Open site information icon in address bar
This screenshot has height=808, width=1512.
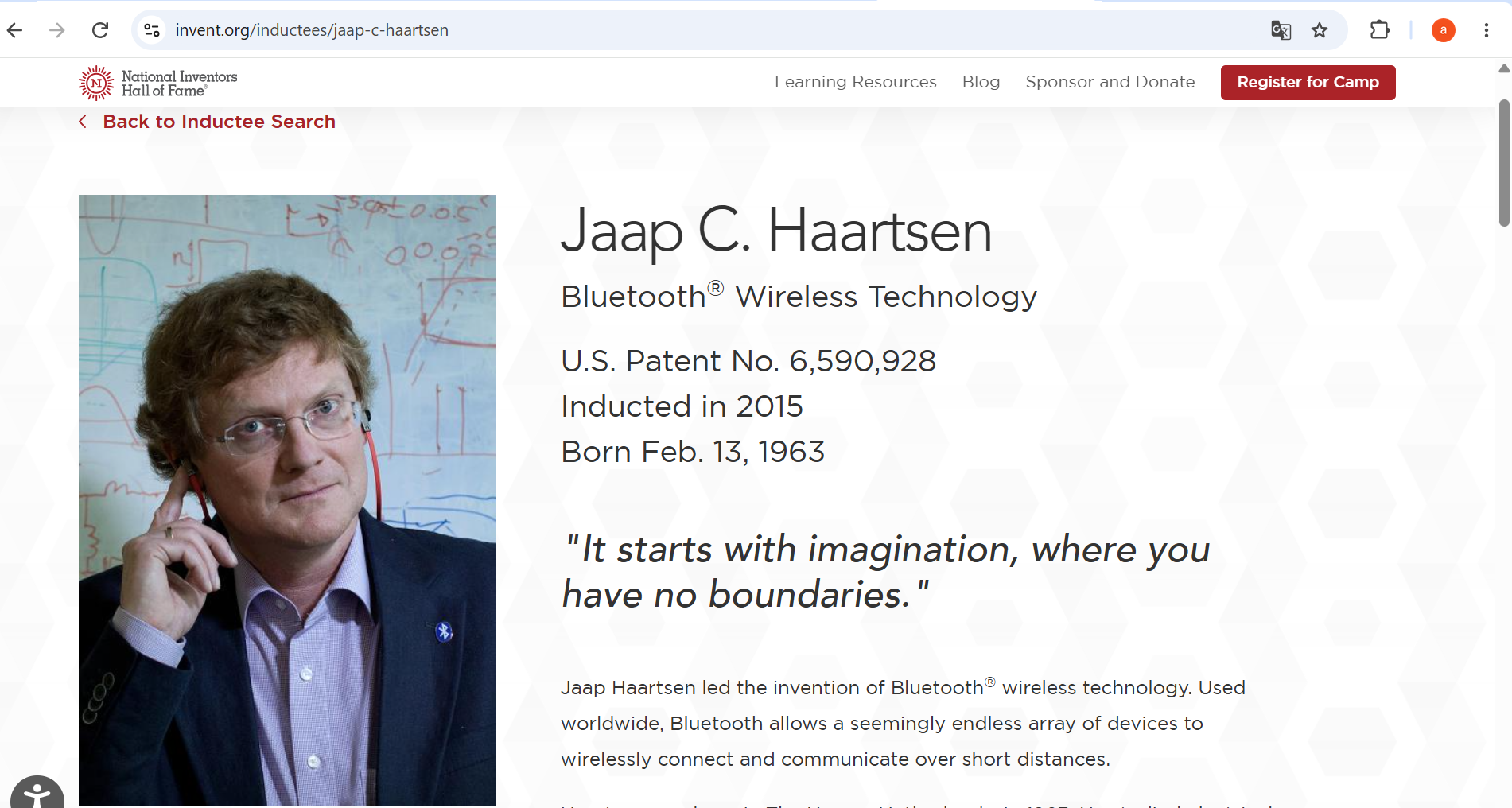tap(152, 30)
